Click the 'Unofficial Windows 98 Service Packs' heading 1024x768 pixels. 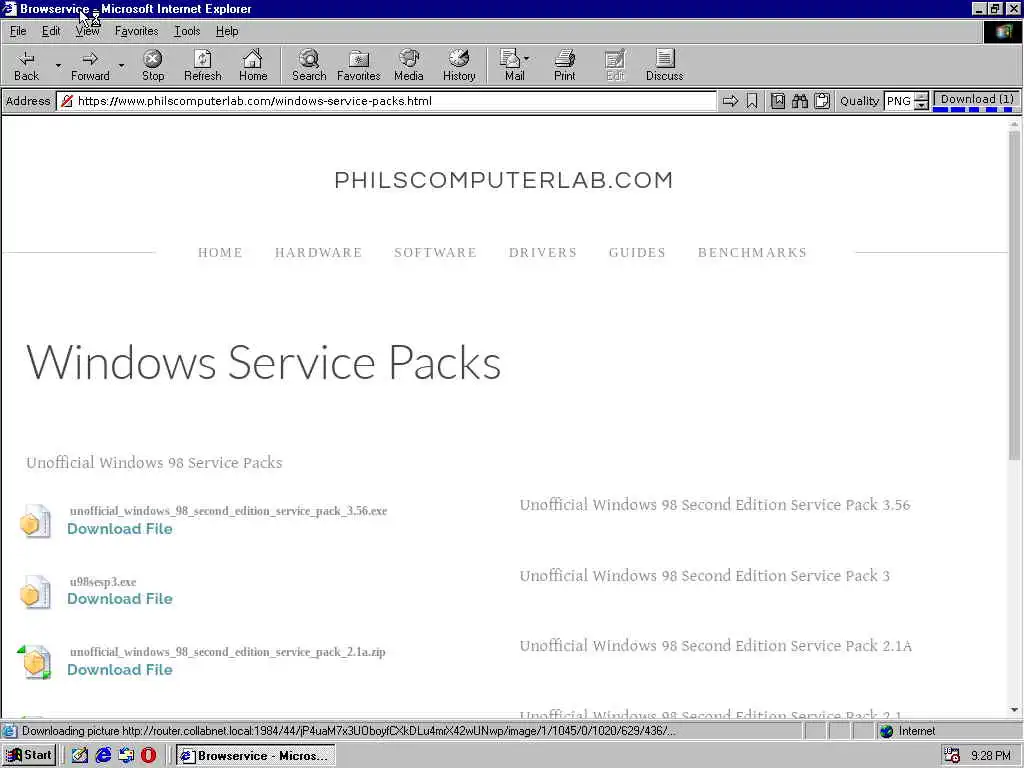click(154, 462)
